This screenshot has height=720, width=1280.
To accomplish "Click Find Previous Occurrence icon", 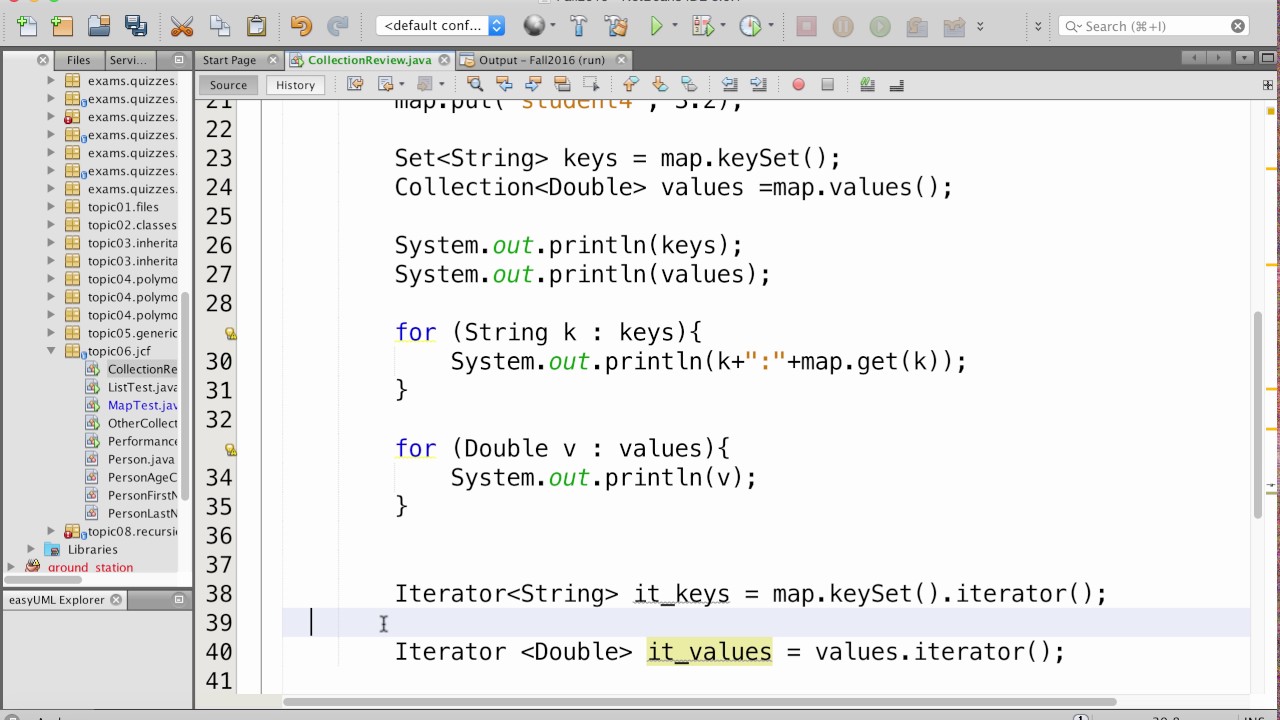I will pos(504,85).
